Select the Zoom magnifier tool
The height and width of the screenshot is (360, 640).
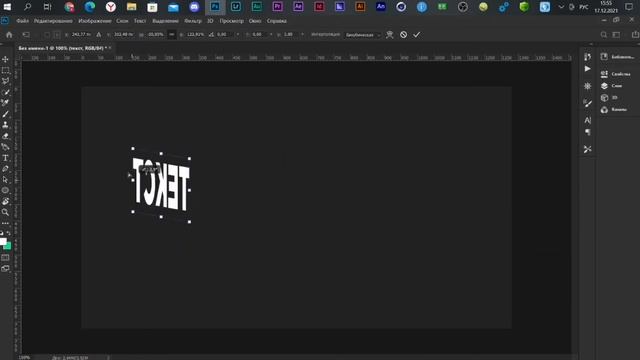pyautogui.click(x=5, y=212)
